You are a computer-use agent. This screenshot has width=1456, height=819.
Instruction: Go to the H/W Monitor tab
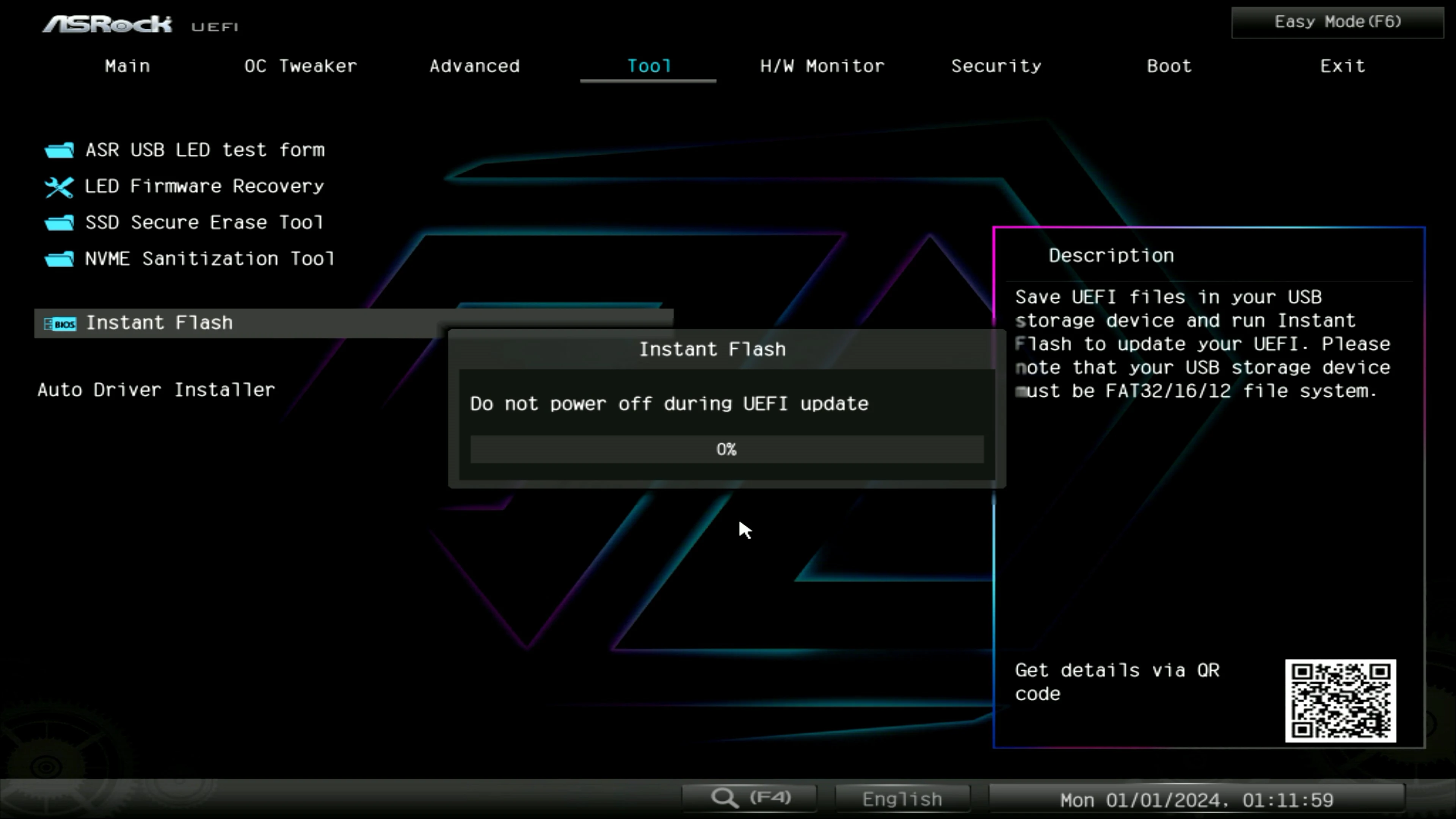(822, 66)
